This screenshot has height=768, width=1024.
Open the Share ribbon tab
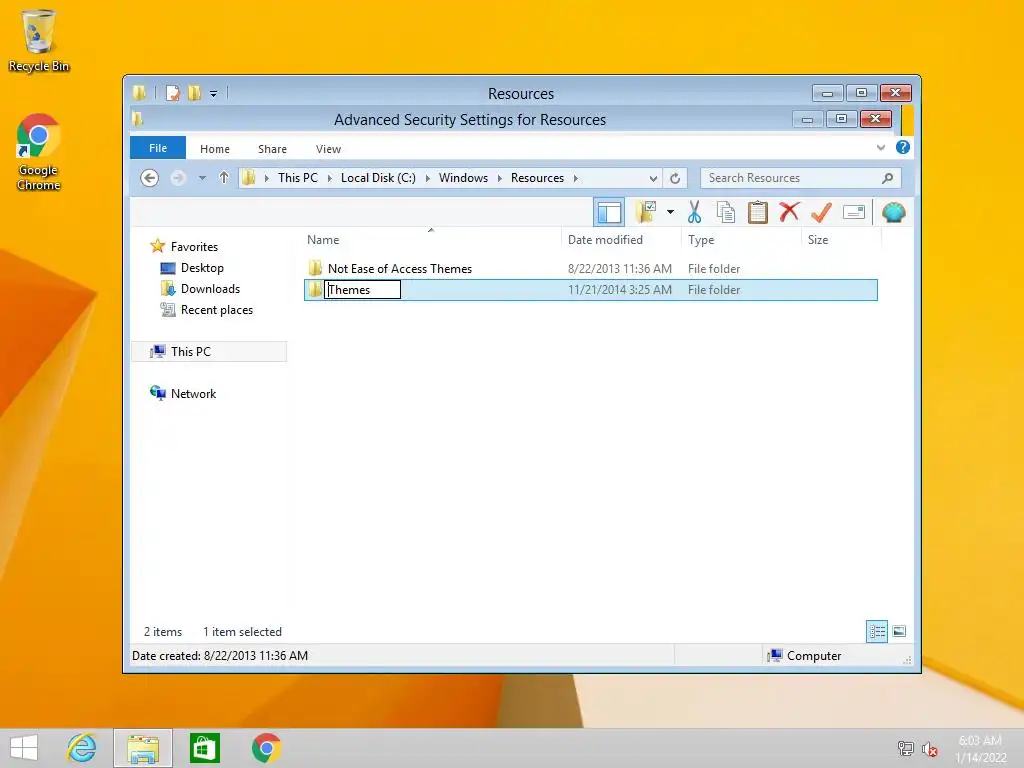(272, 149)
